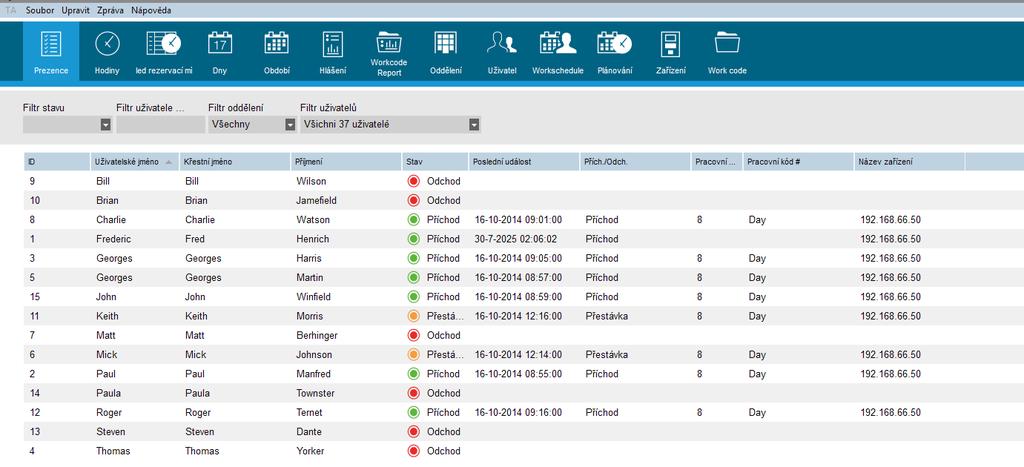Select the surname cell Townster

315,393
